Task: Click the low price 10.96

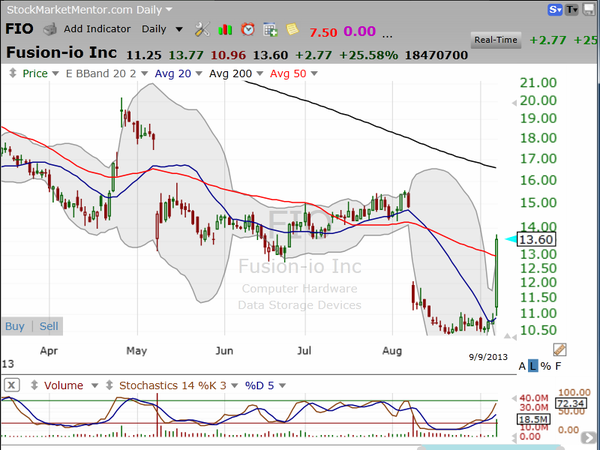Action: pyautogui.click(x=228, y=55)
